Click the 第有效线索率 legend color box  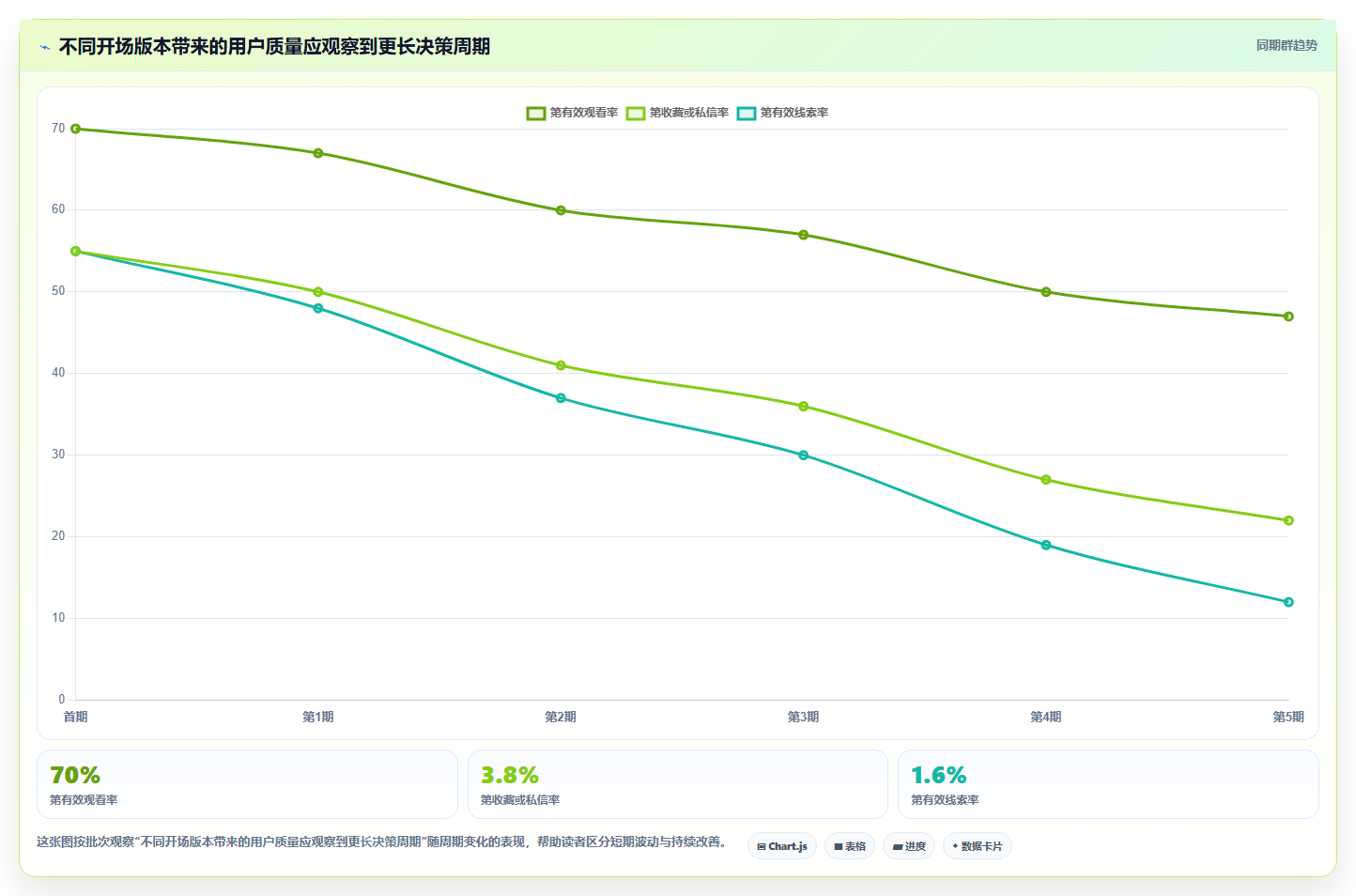(x=747, y=113)
